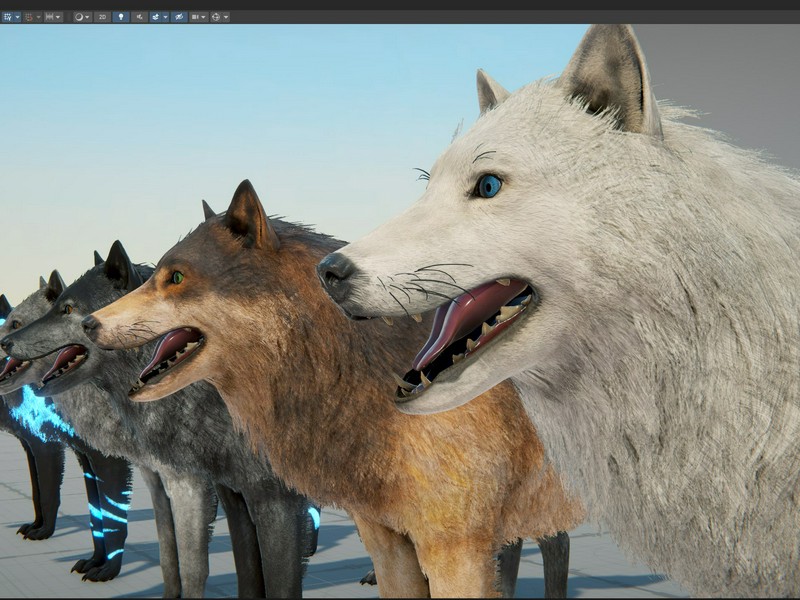This screenshot has height=600, width=800.
Task: Expand the gizmos dropdown arrow
Action: tap(226, 17)
